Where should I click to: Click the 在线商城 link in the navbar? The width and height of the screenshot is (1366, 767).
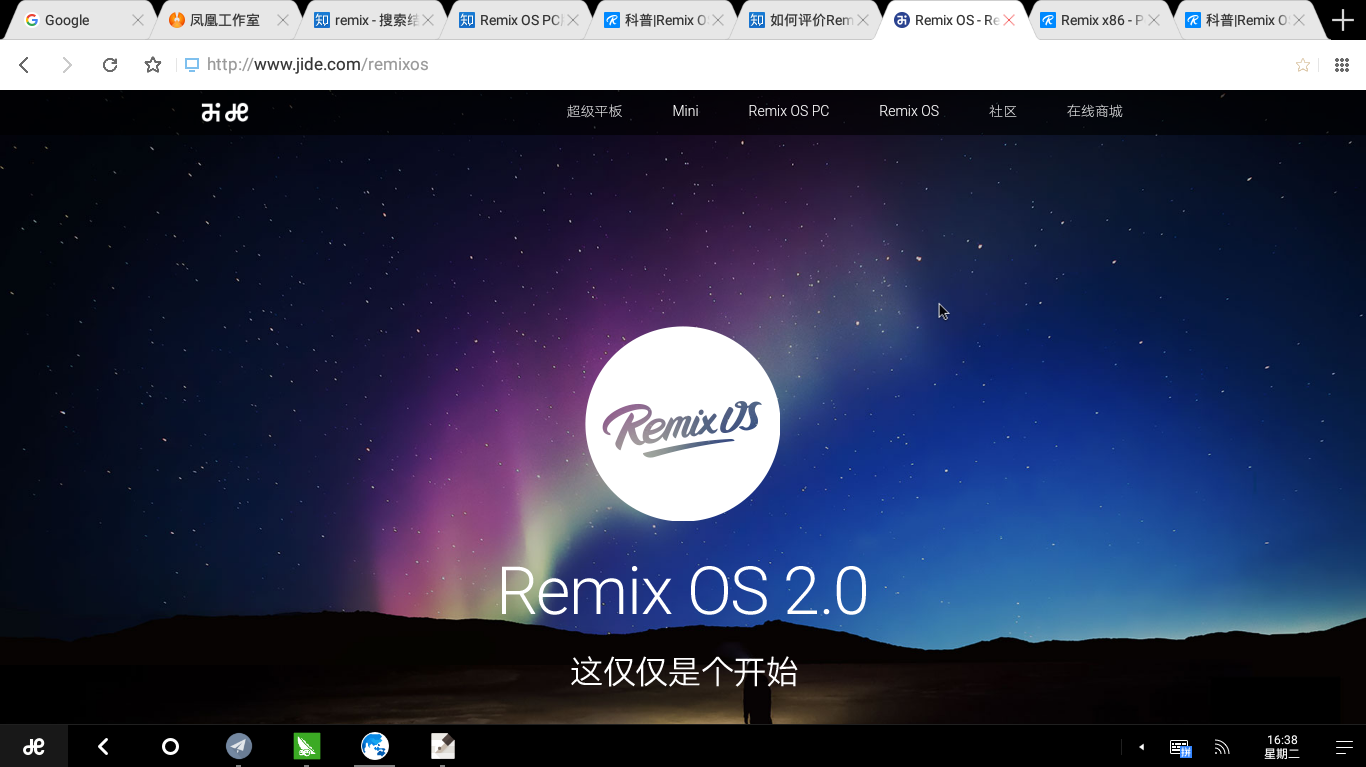point(1094,111)
